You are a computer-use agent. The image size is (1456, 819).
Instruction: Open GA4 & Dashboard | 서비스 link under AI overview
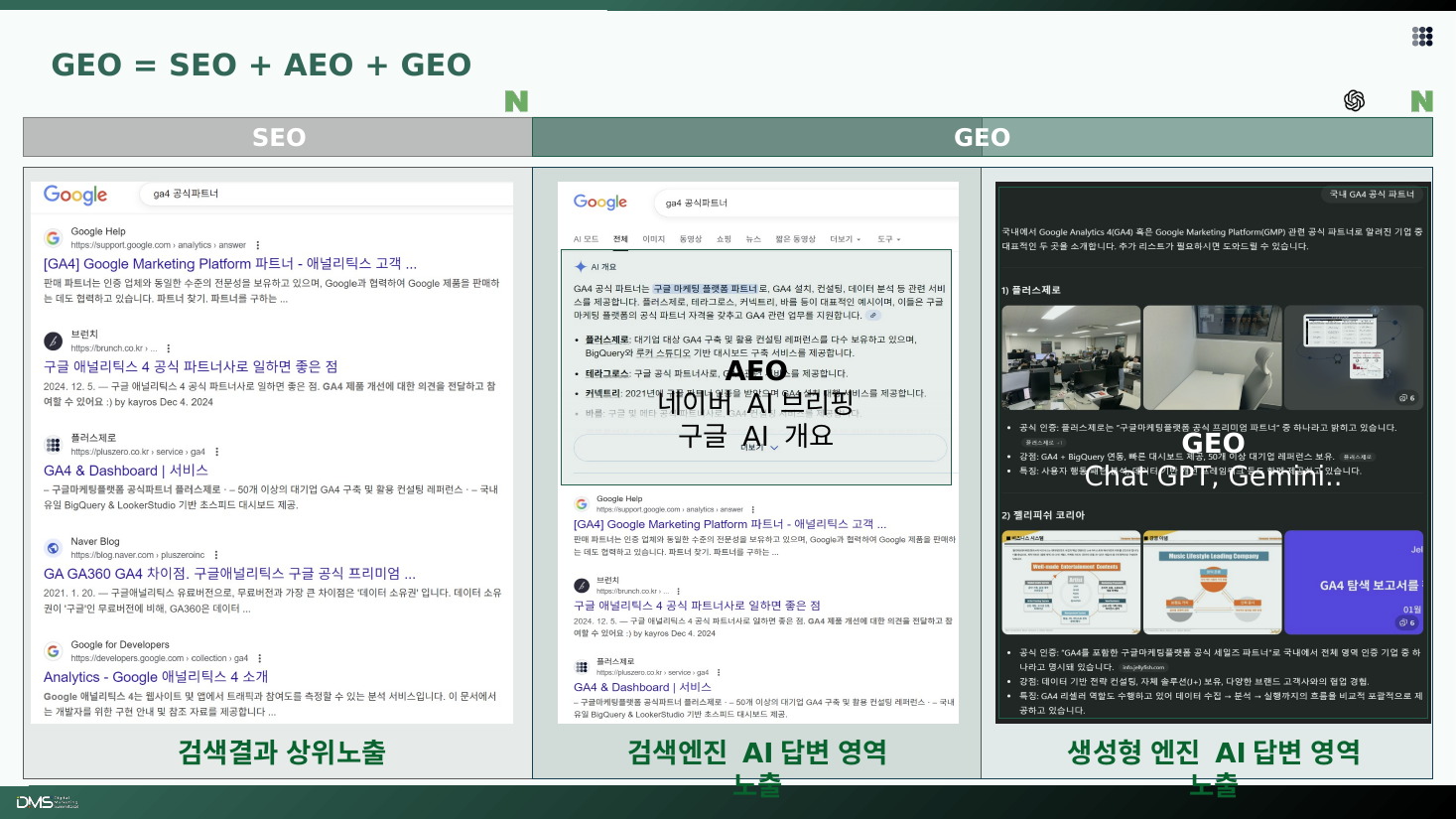[x=642, y=687]
